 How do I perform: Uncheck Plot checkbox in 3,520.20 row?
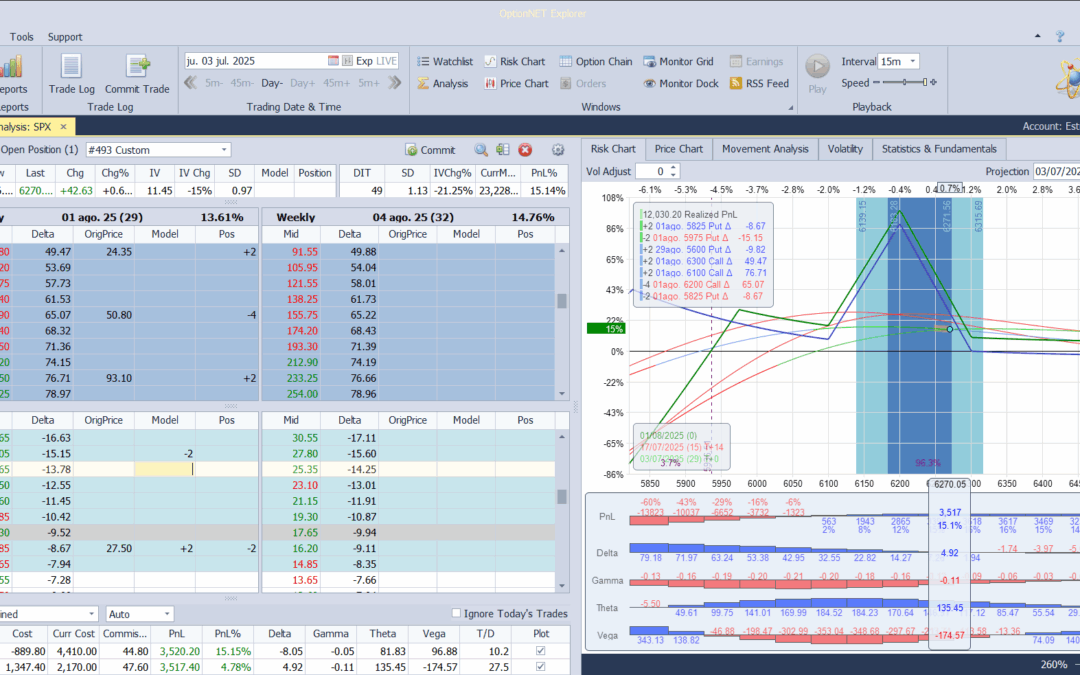click(541, 651)
